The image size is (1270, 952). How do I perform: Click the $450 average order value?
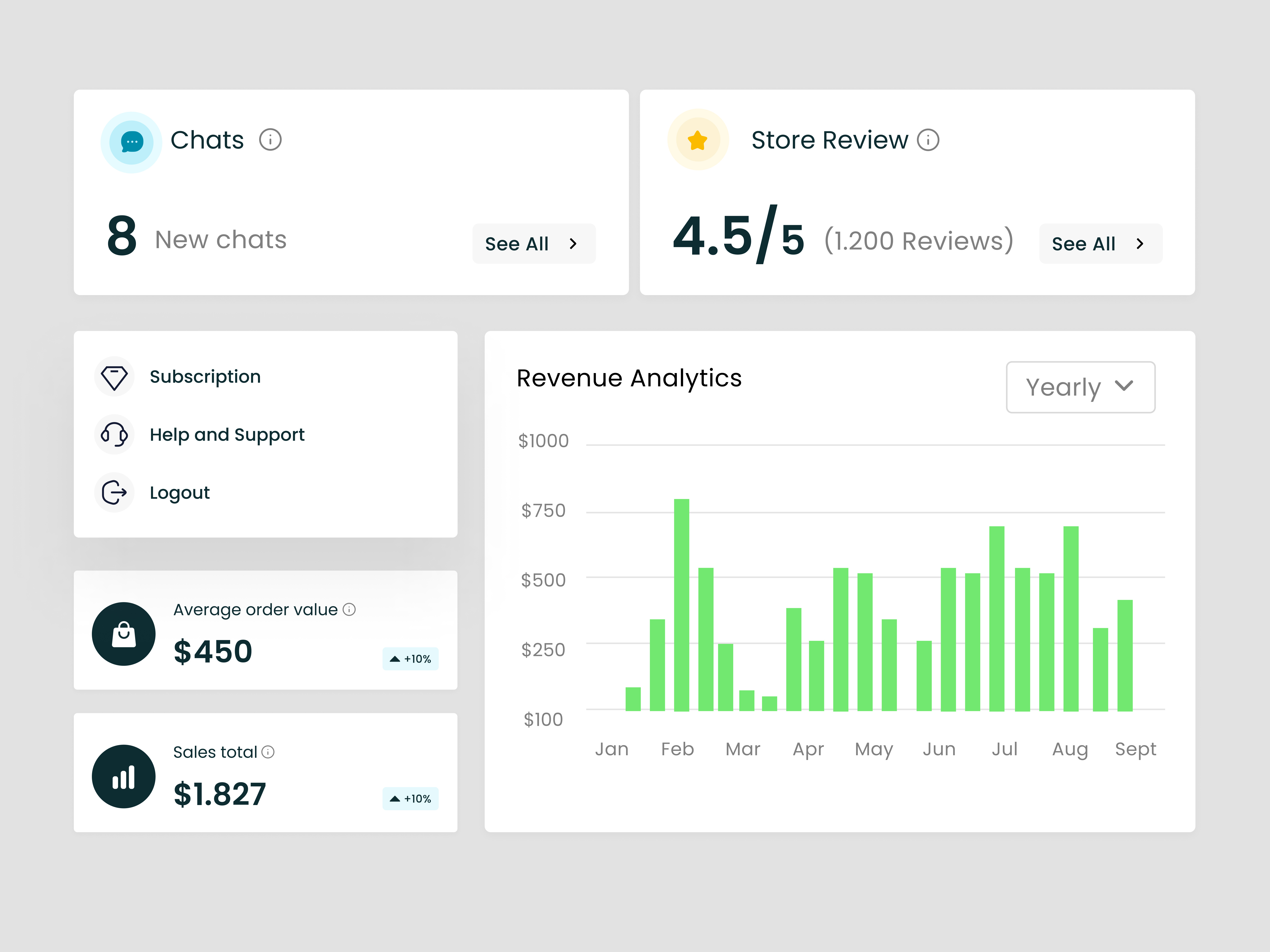(213, 652)
